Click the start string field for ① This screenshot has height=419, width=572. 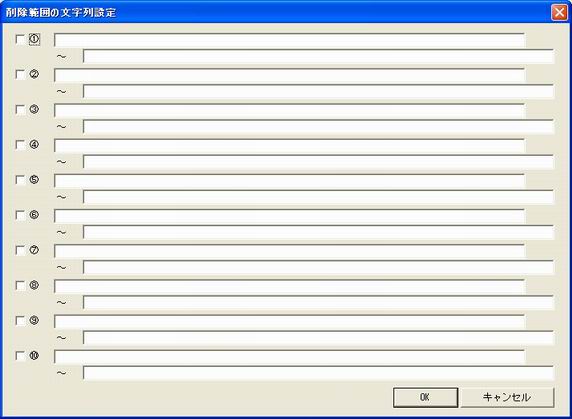[x=290, y=40]
